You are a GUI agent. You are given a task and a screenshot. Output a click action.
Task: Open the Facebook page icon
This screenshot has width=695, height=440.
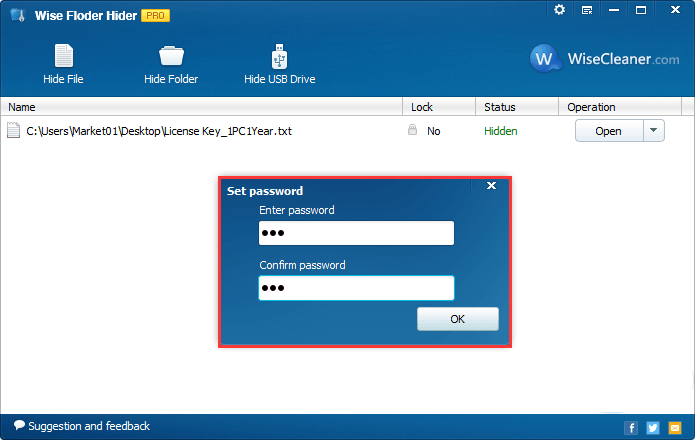631,427
